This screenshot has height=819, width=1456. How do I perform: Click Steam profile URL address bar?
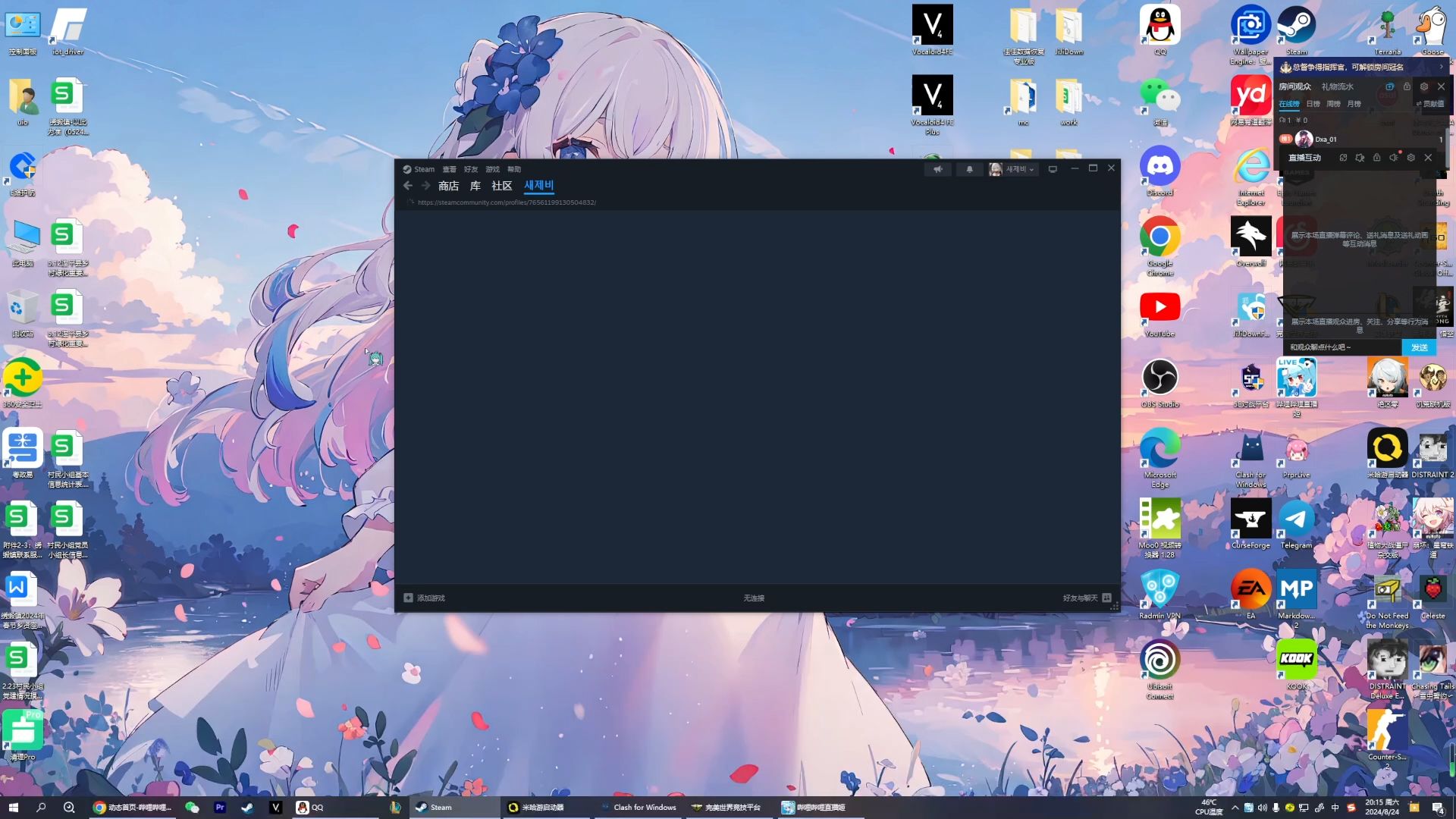507,202
